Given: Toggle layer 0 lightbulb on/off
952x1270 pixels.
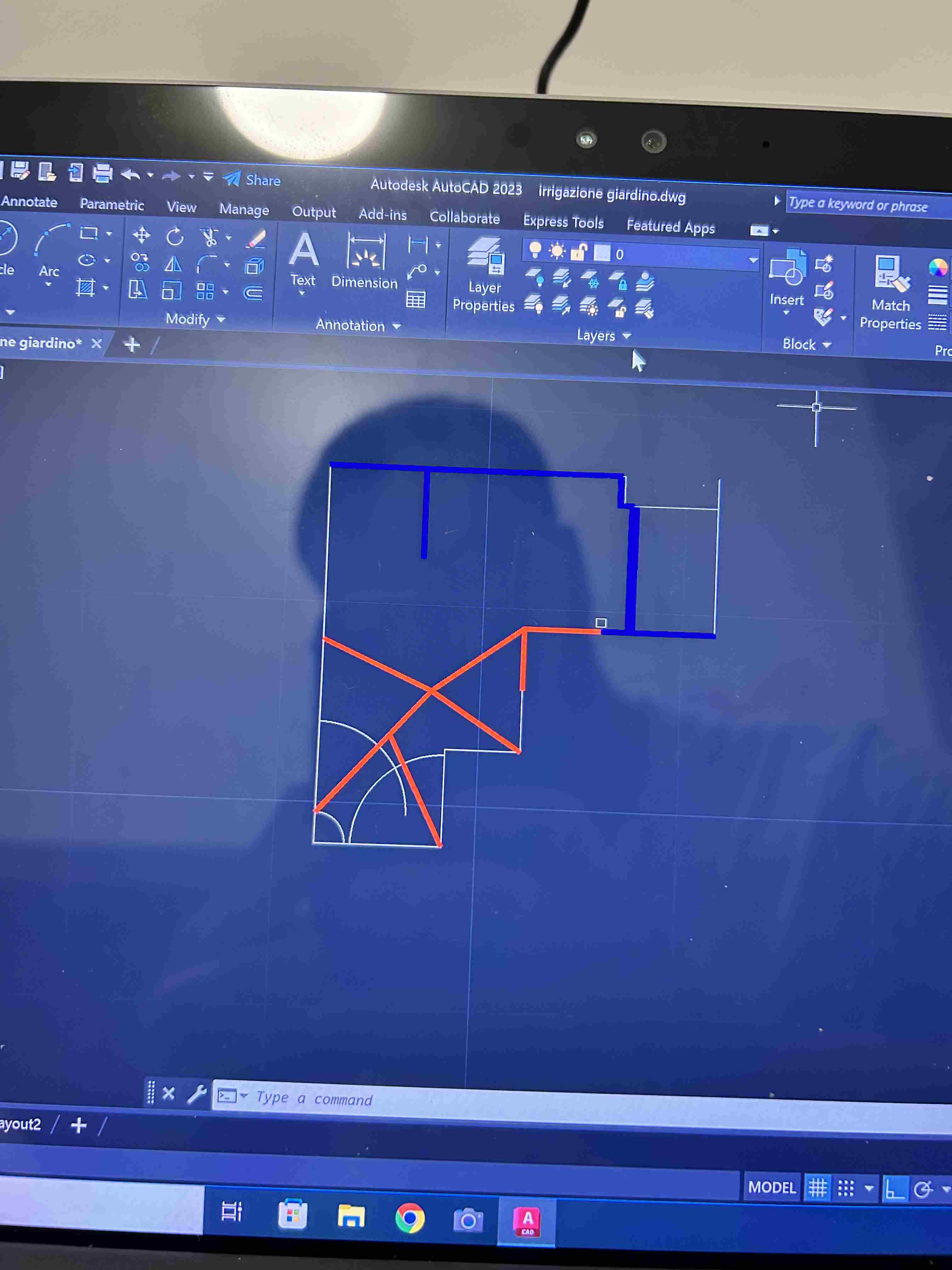Looking at the screenshot, I should pos(535,250).
